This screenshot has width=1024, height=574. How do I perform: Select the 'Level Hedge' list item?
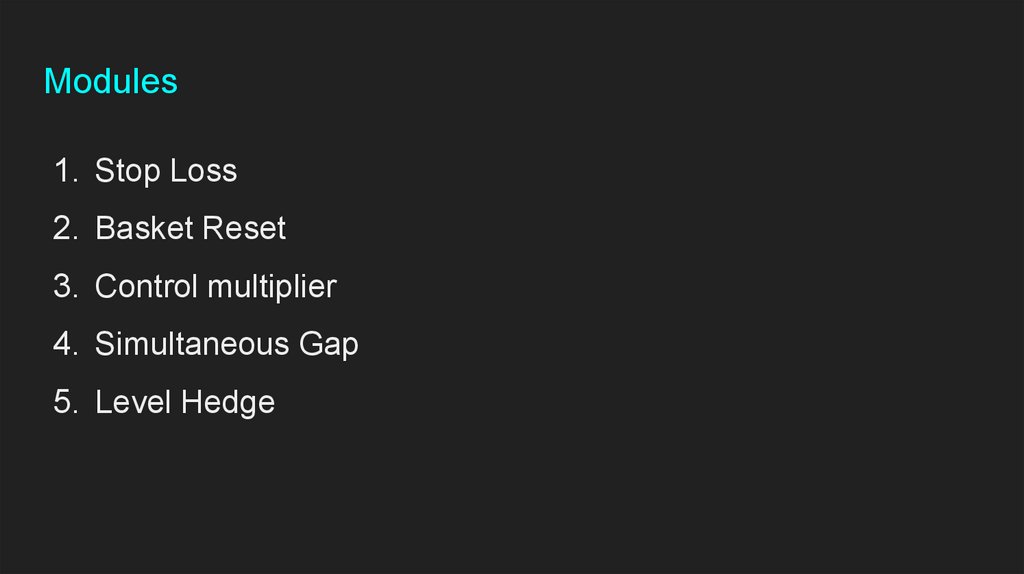(184, 403)
